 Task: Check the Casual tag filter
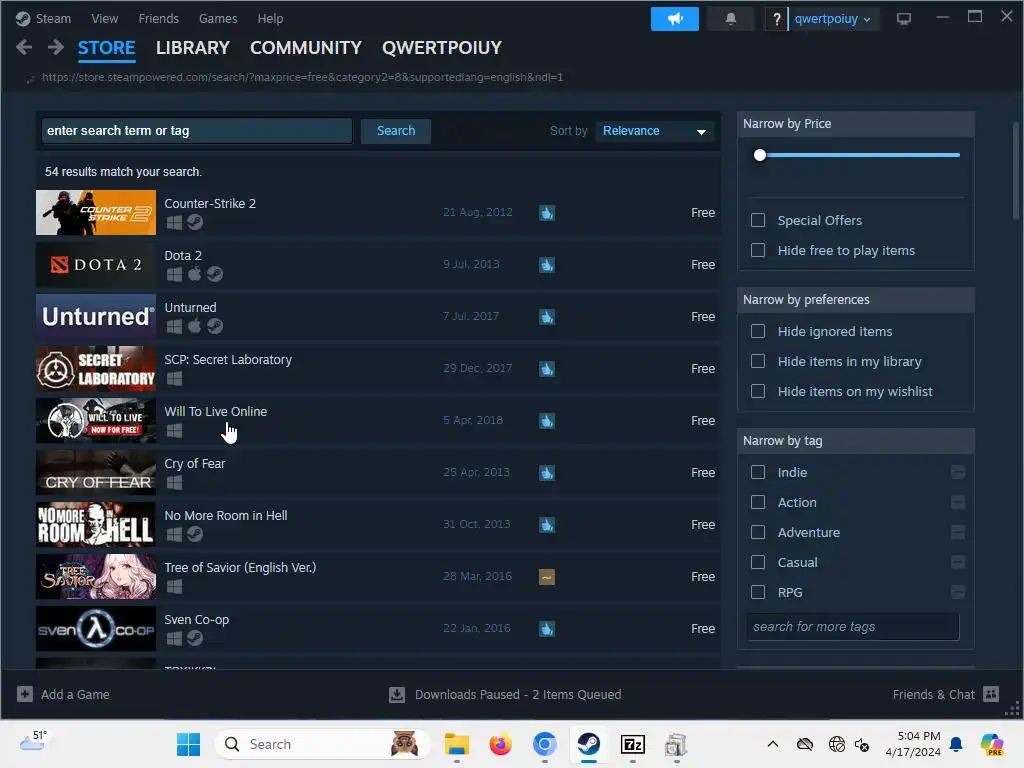[x=758, y=562]
